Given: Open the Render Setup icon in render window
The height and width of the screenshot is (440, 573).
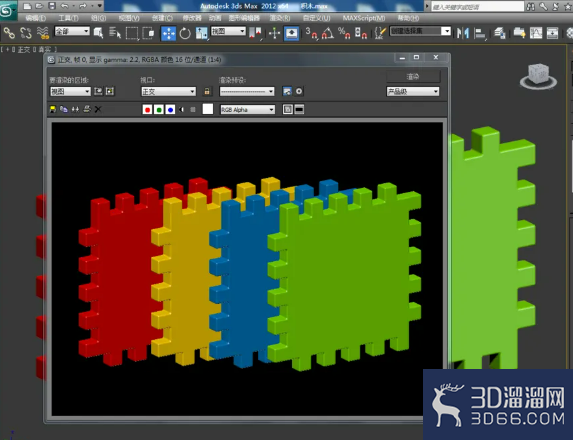Looking at the screenshot, I should [287, 91].
